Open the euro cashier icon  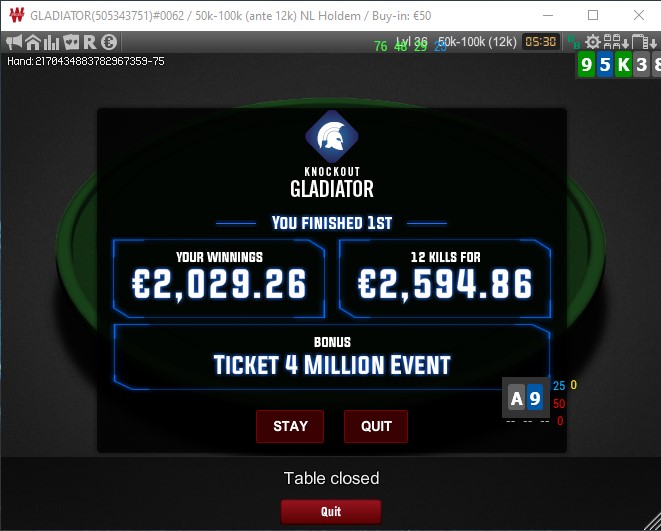point(109,42)
